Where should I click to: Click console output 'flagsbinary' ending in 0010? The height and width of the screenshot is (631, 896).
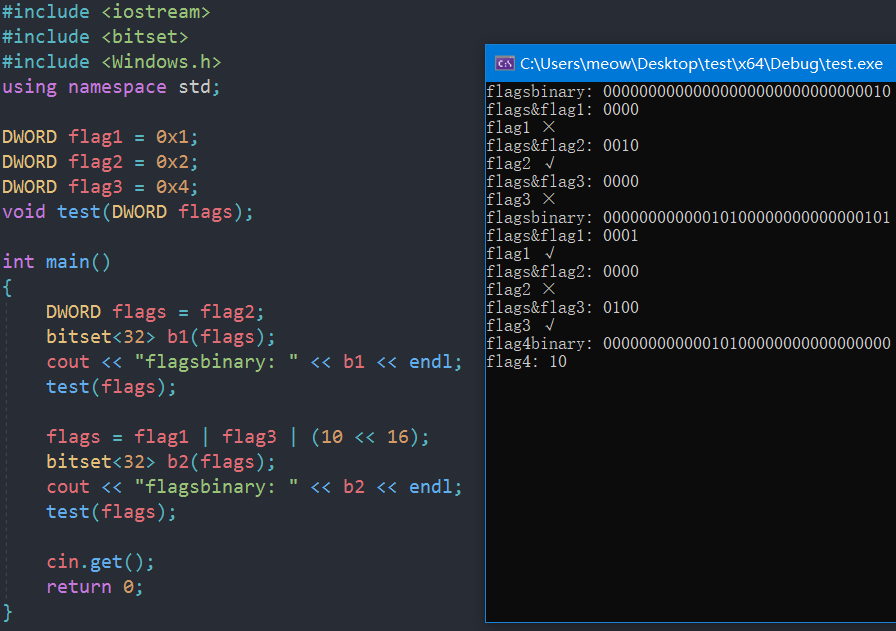pos(689,91)
